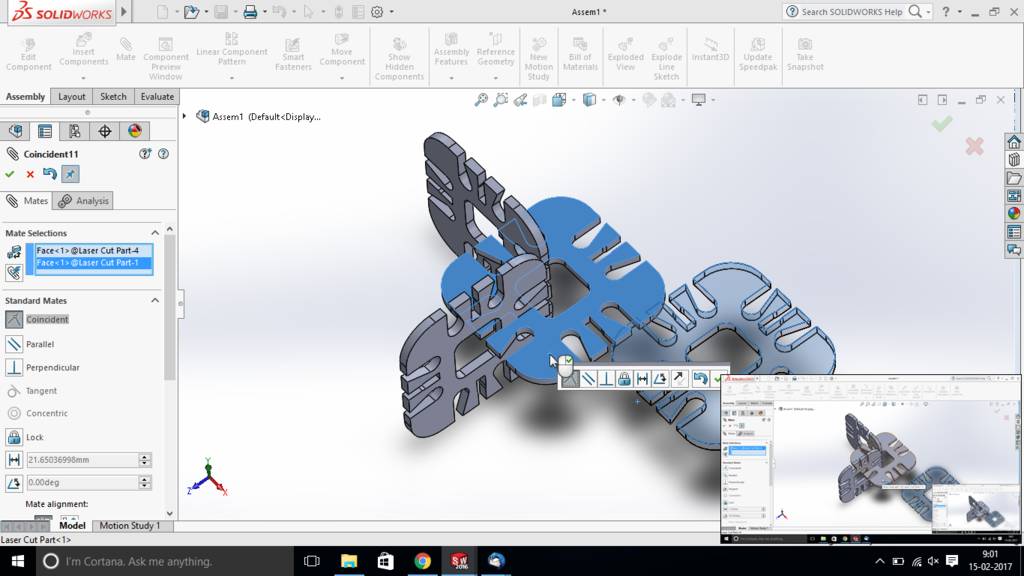This screenshot has width=1024, height=576.
Task: Switch to the PropertyManager tab icon
Action: click(x=45, y=131)
